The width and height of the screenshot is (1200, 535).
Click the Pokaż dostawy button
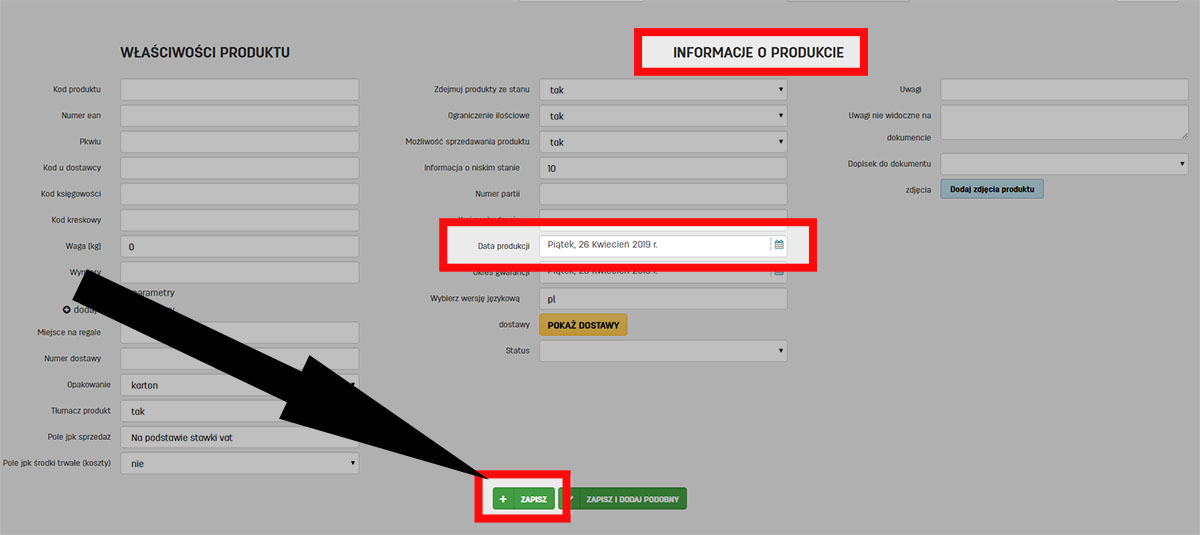[x=583, y=325]
